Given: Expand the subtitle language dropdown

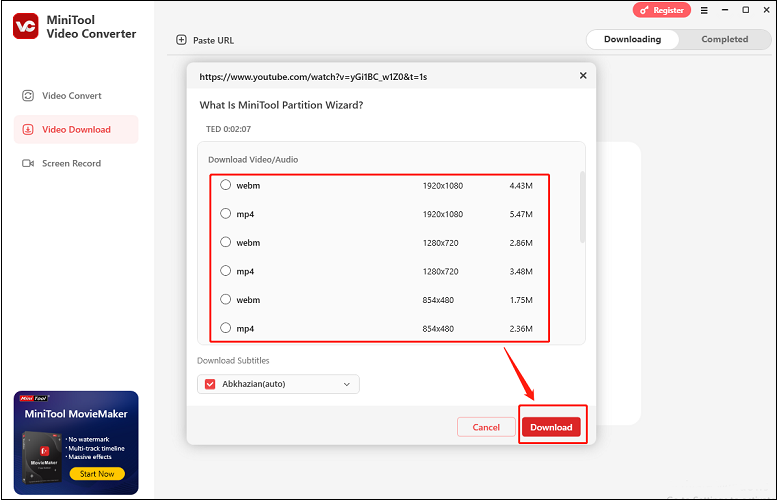Looking at the screenshot, I should pos(347,384).
